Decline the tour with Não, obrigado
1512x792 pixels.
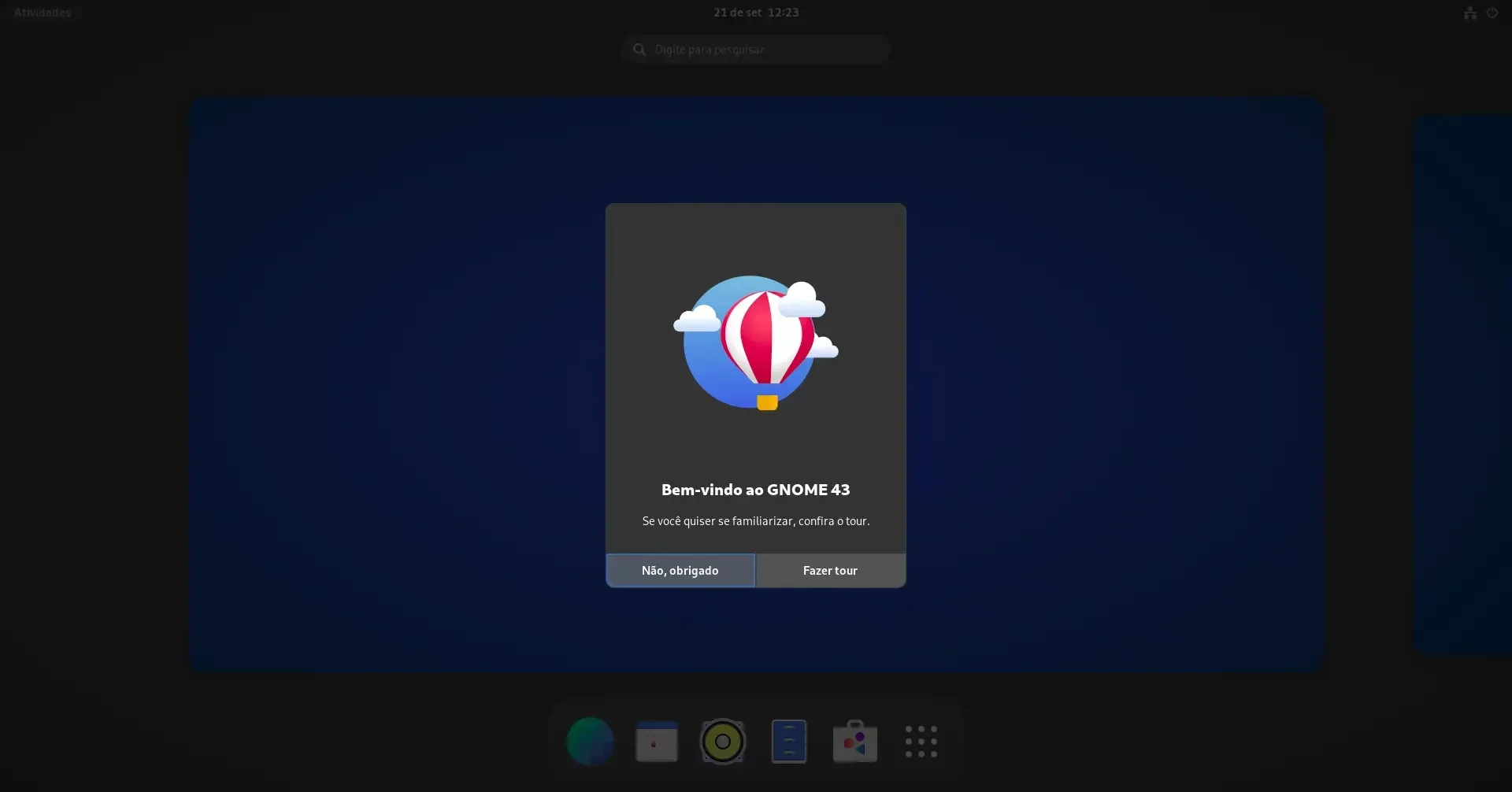click(680, 571)
